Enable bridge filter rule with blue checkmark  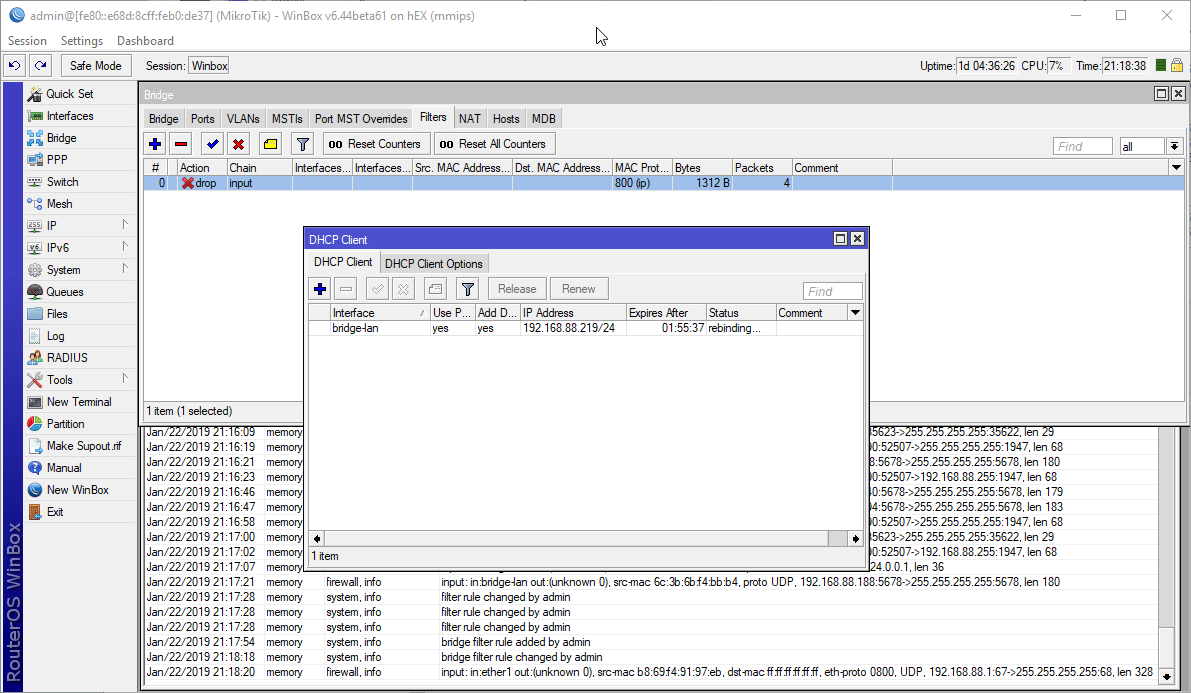click(213, 144)
